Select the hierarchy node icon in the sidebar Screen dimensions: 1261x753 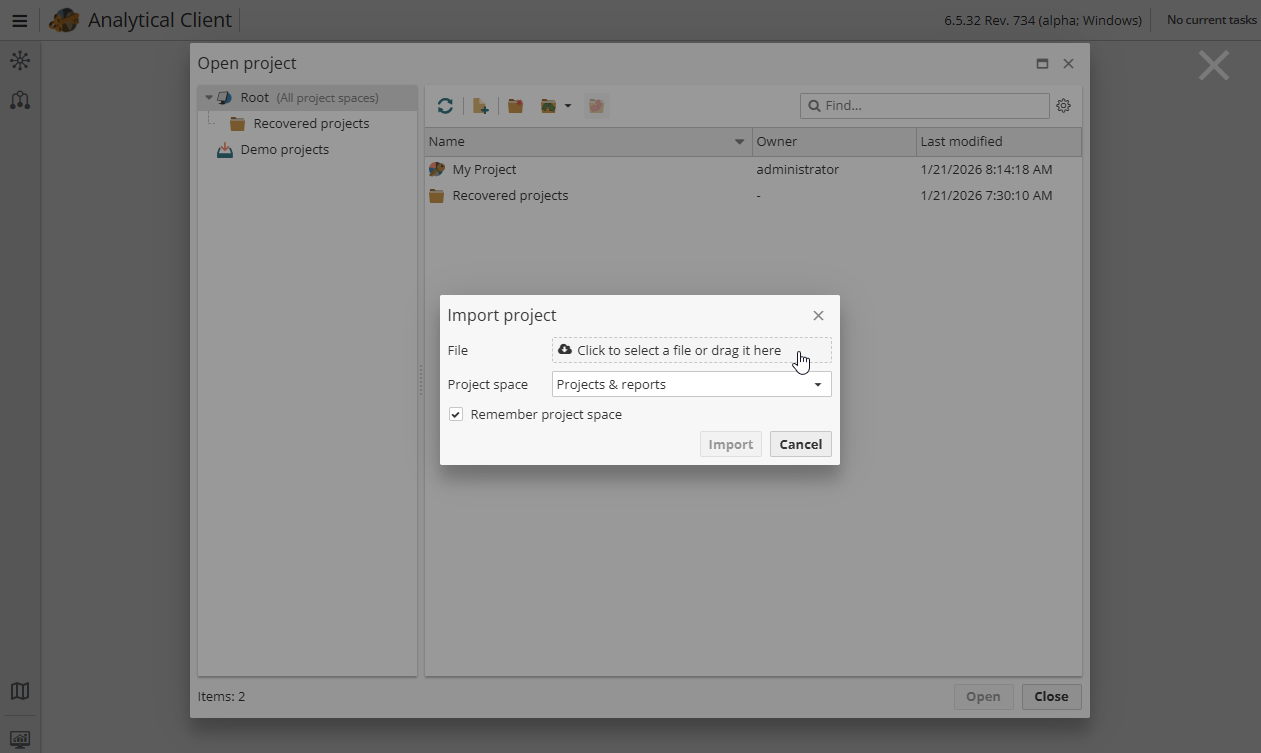click(x=20, y=100)
